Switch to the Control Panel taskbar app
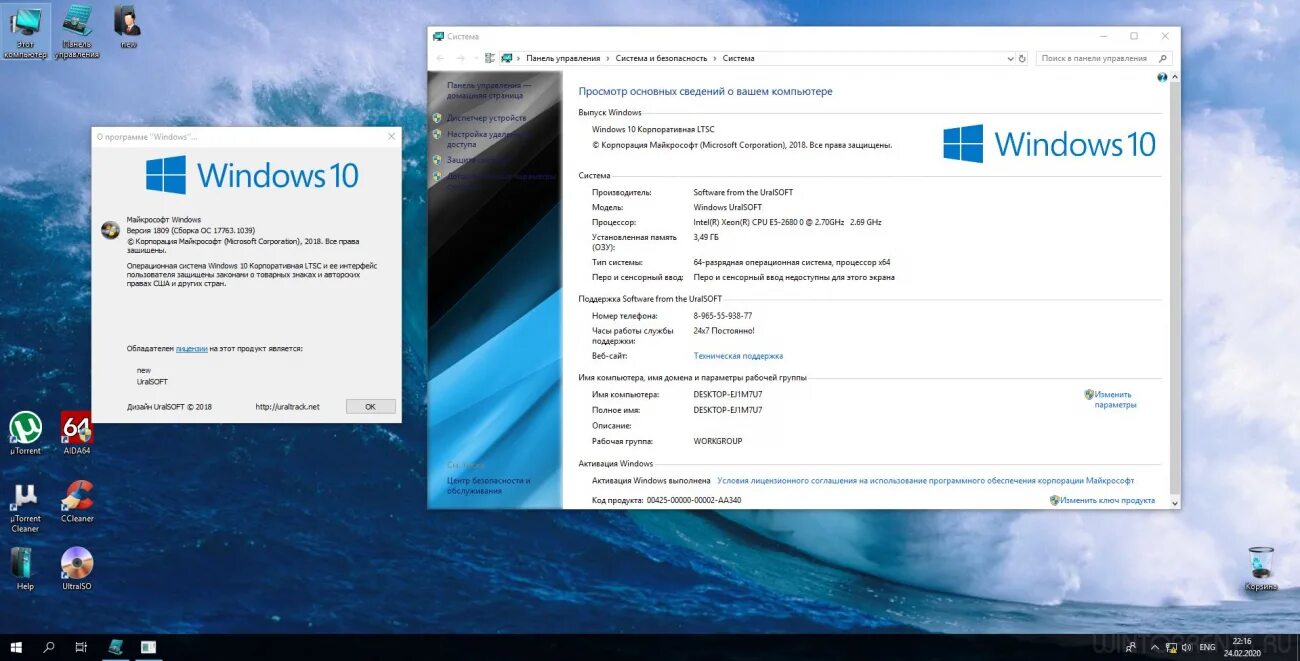 116,647
